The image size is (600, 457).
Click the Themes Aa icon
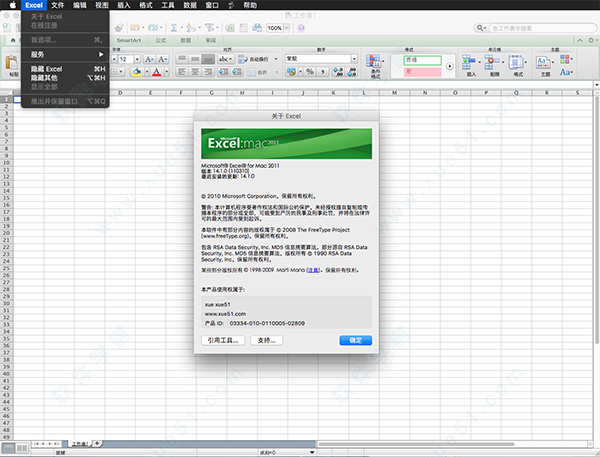pos(543,62)
